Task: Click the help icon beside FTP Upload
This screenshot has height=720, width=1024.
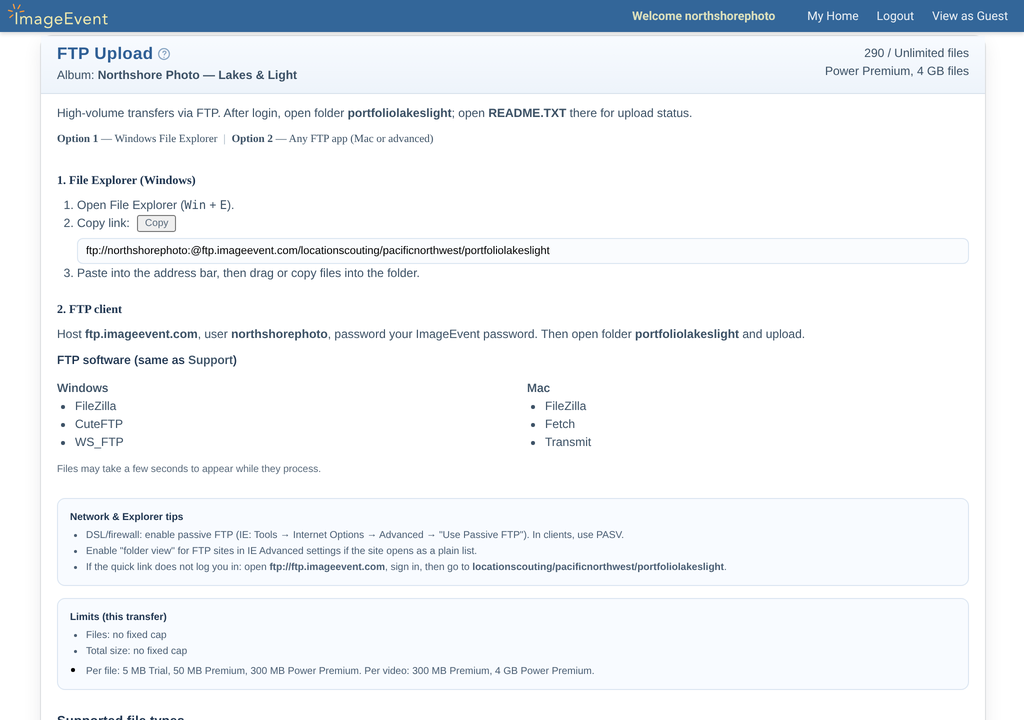Action: 164,54
